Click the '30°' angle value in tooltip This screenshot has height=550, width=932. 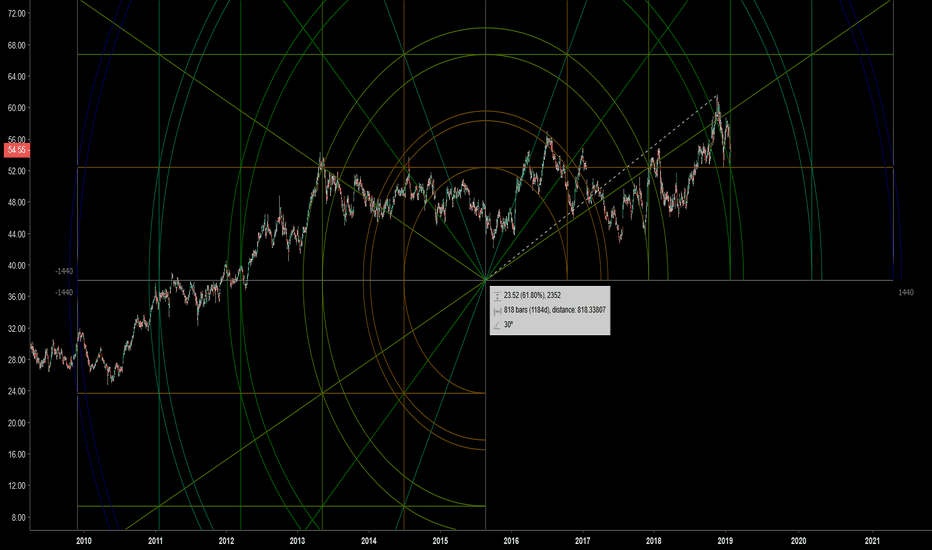point(508,325)
